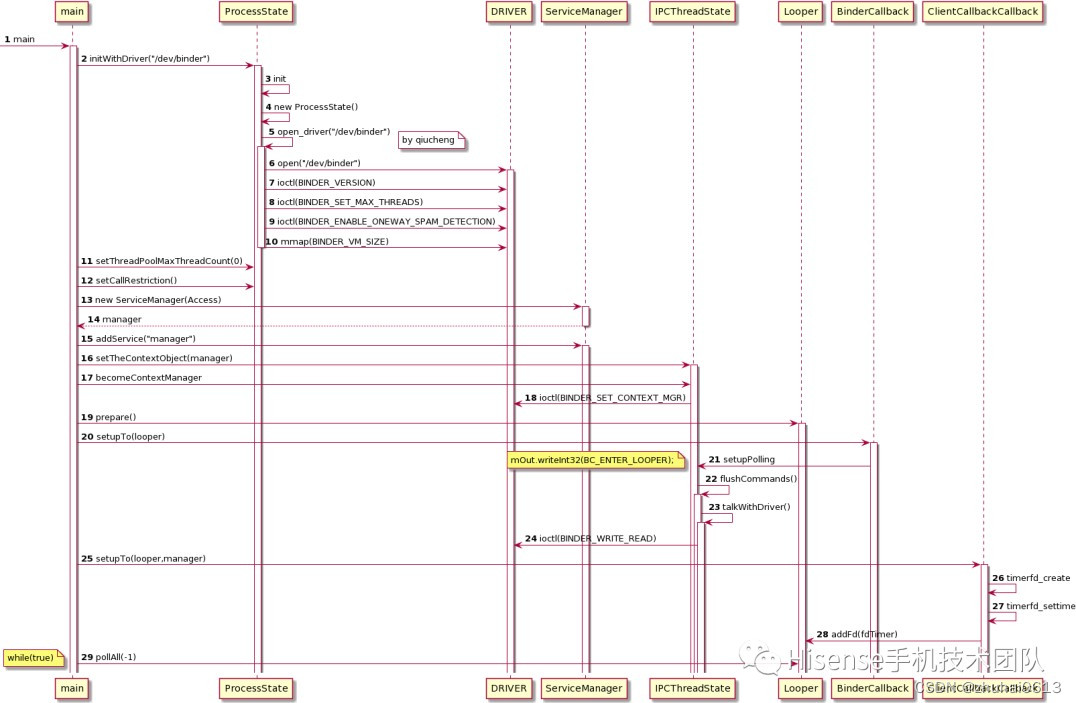
Task: Select the setupTo(looper,manager) message label
Action: coord(143,559)
